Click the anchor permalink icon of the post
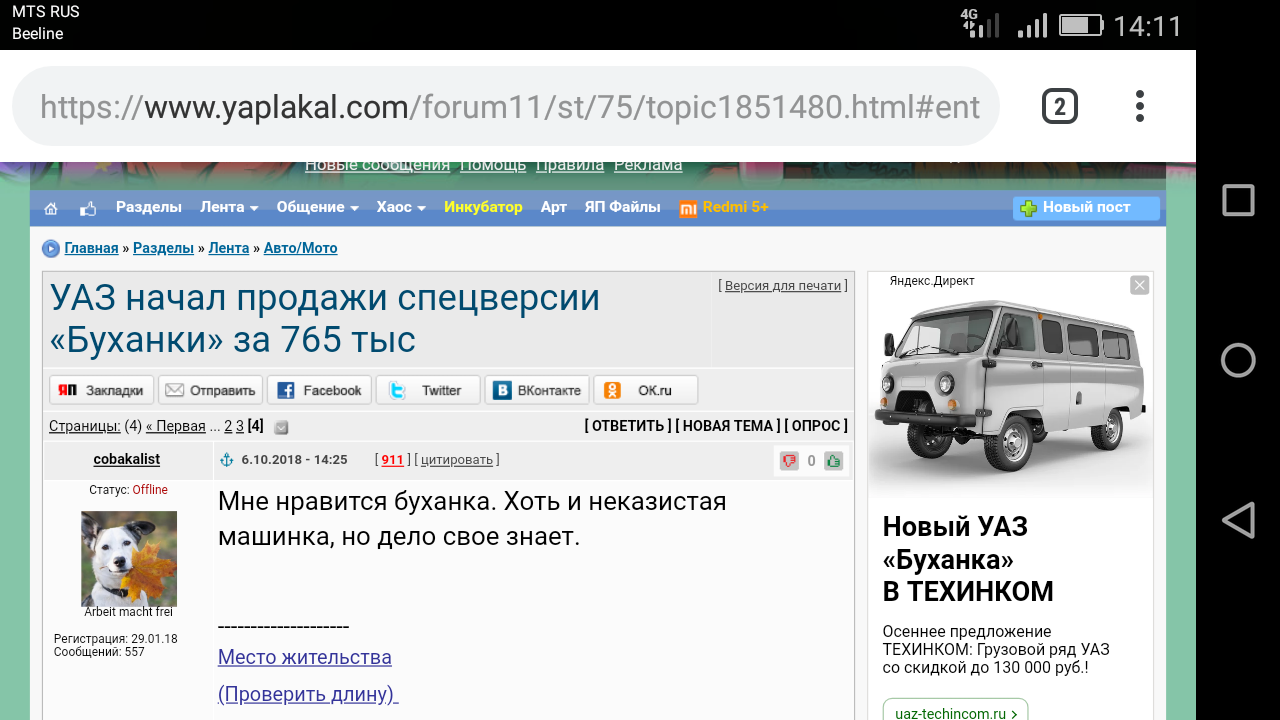Viewport: 1280px width, 720px height. pos(226,460)
